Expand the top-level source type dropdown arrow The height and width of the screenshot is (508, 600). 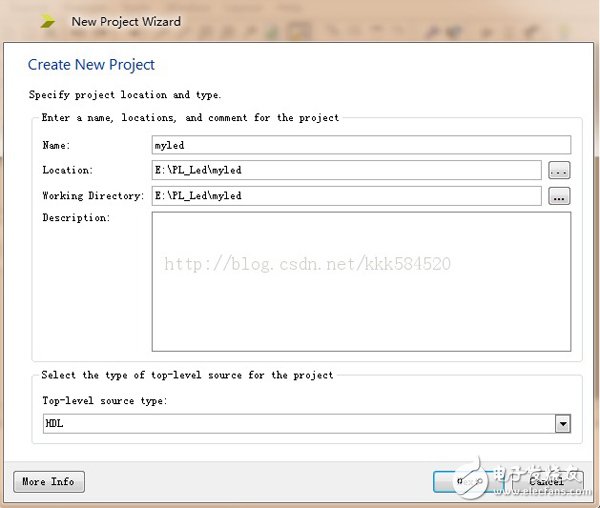click(x=563, y=424)
